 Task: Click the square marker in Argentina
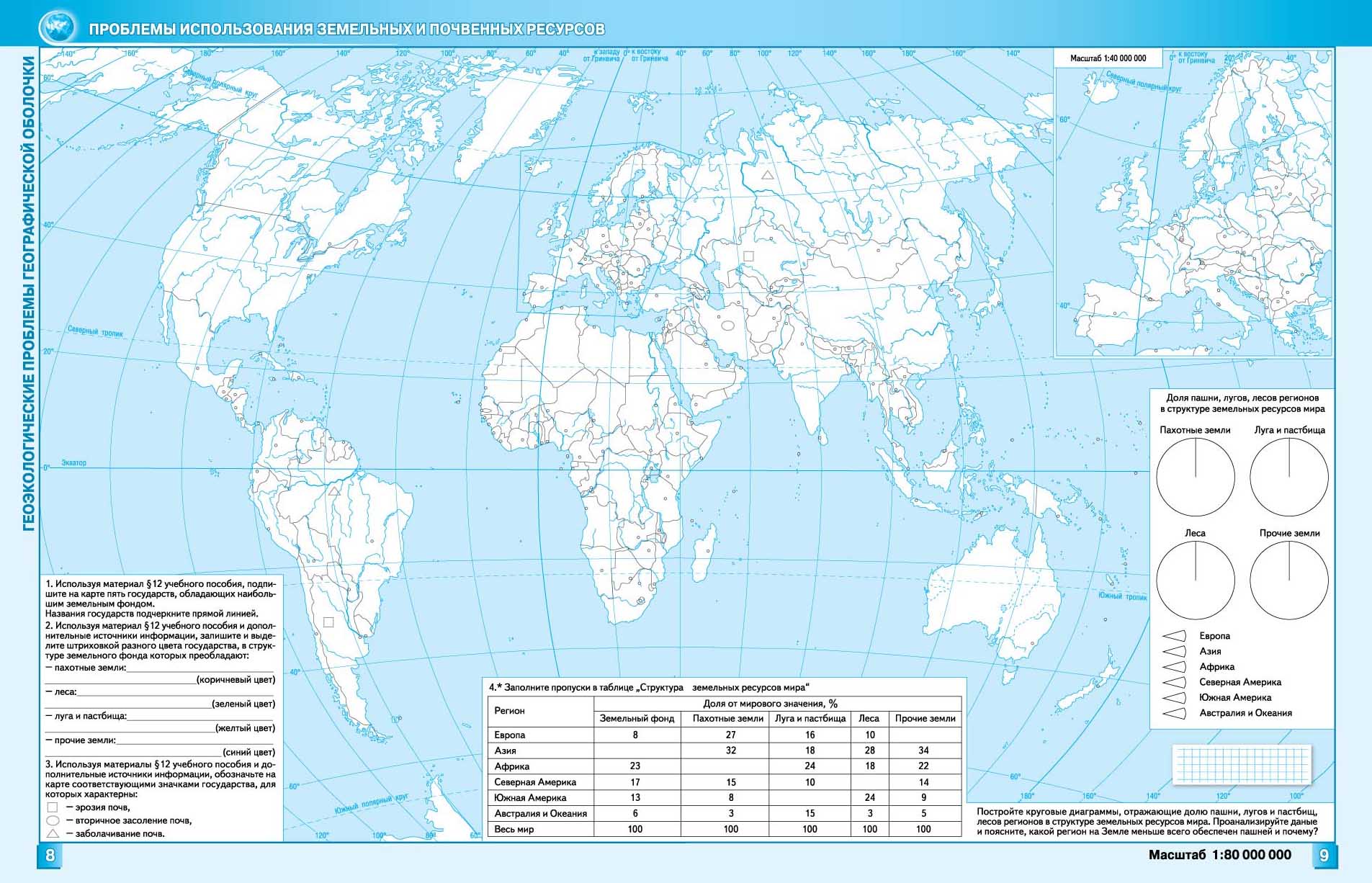328,622
